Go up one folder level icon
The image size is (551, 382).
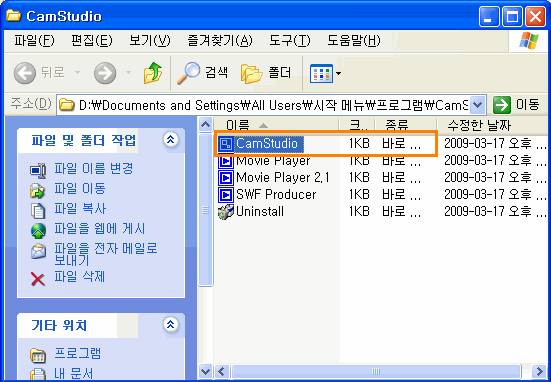153,73
